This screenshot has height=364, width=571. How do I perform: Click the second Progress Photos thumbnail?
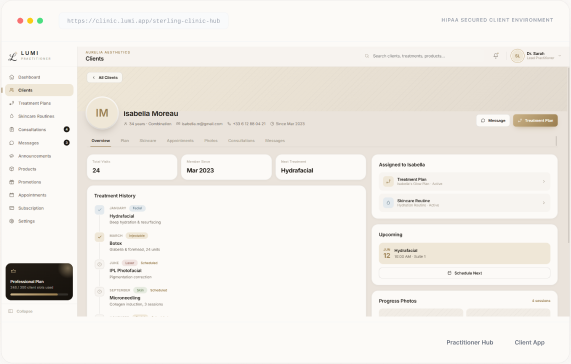click(508, 312)
